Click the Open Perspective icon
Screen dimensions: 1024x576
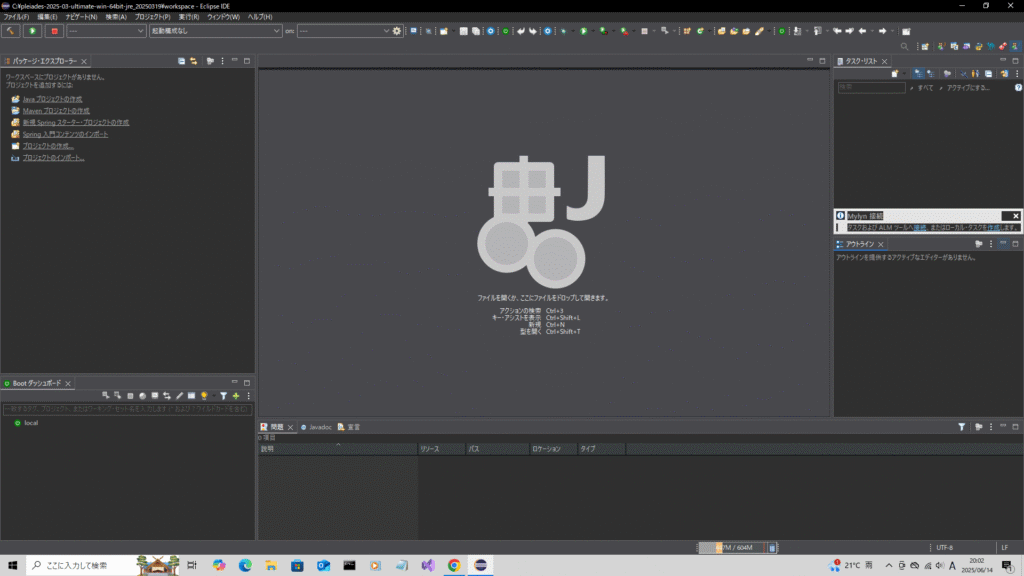(x=925, y=46)
